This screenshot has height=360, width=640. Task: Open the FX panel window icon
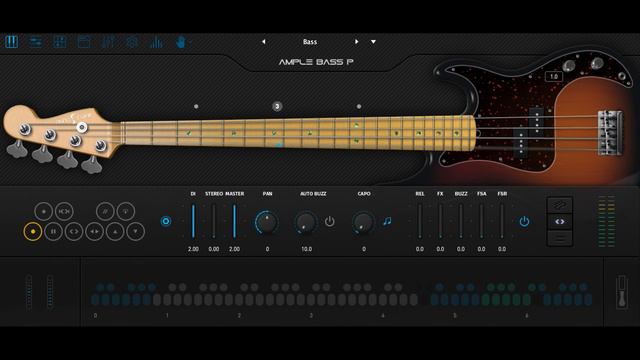84,42
